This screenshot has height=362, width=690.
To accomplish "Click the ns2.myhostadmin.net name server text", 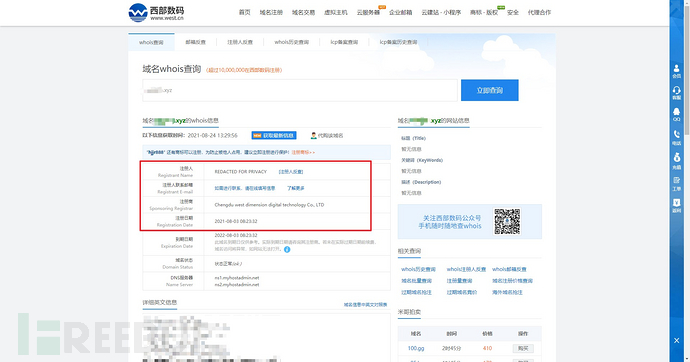I will click(237, 285).
